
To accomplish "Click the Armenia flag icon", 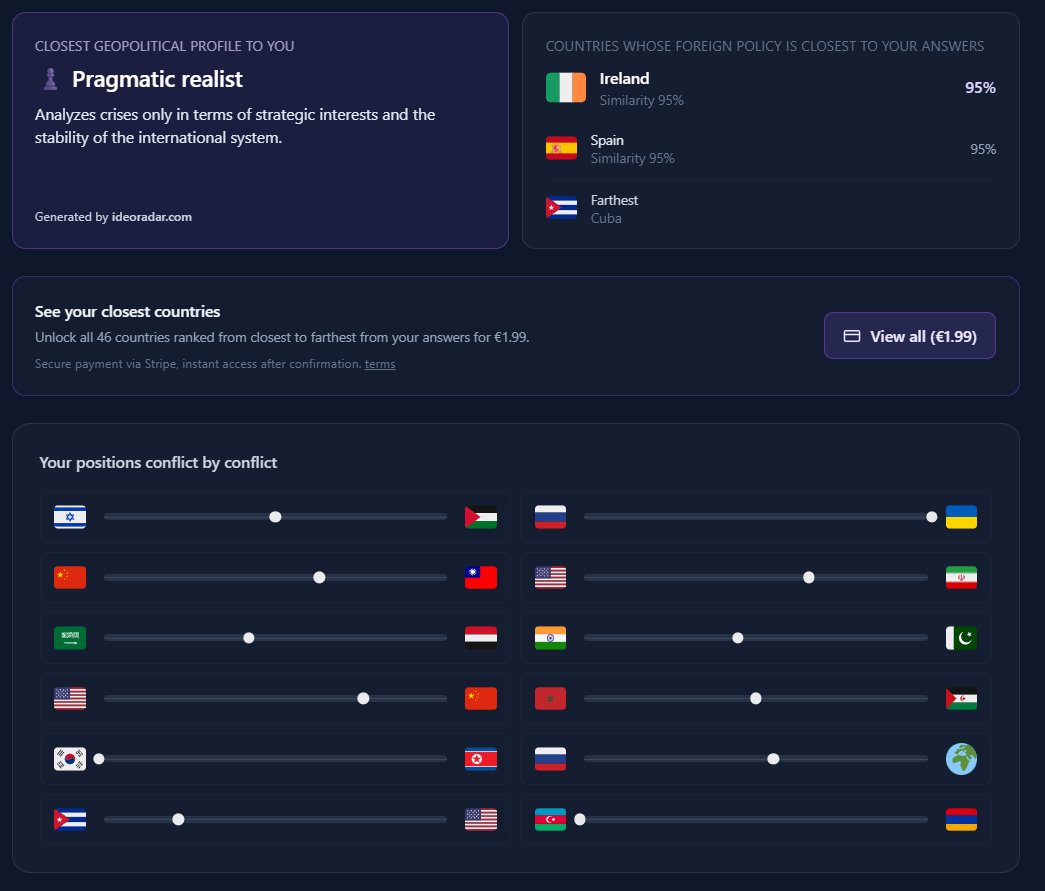I will click(961, 819).
